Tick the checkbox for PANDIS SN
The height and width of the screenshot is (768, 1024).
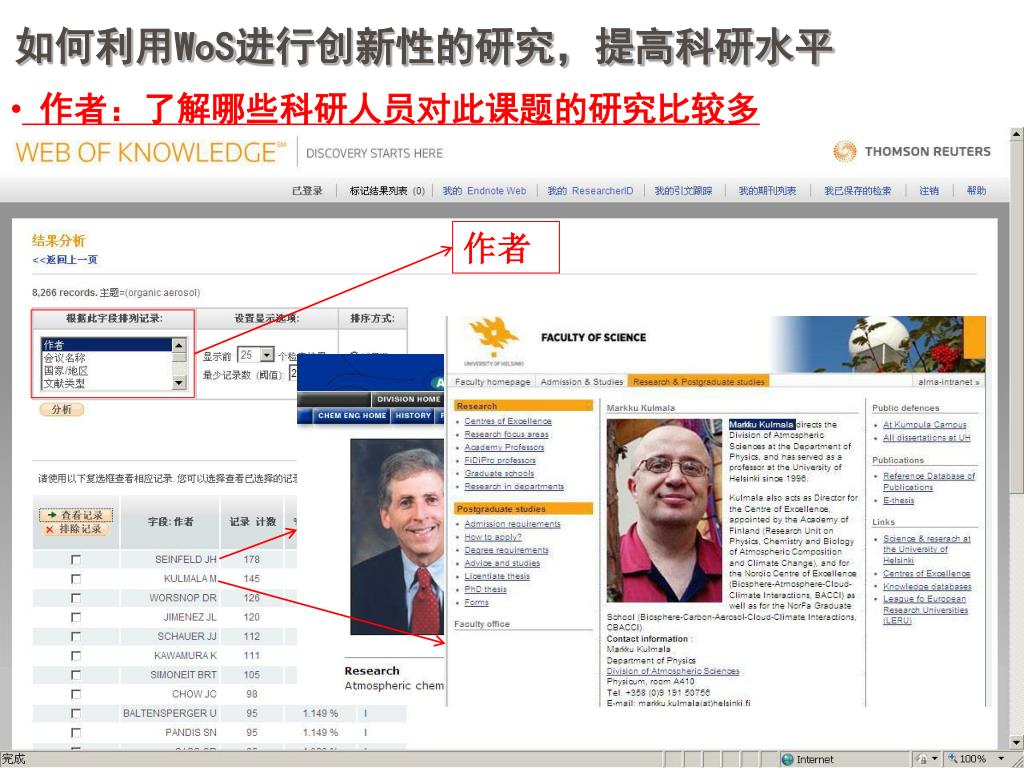tap(76, 733)
